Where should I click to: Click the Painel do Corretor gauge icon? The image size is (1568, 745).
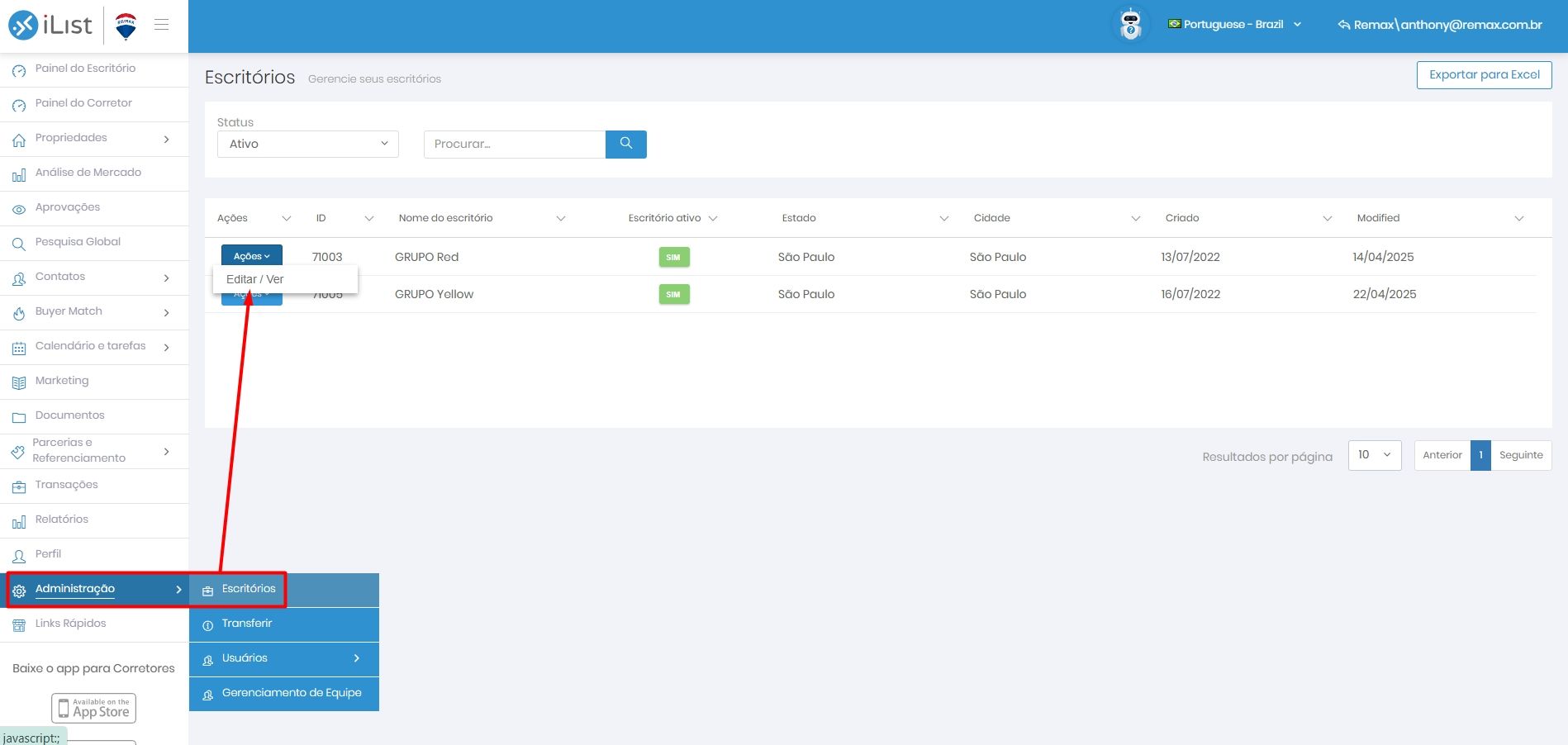[x=19, y=105]
